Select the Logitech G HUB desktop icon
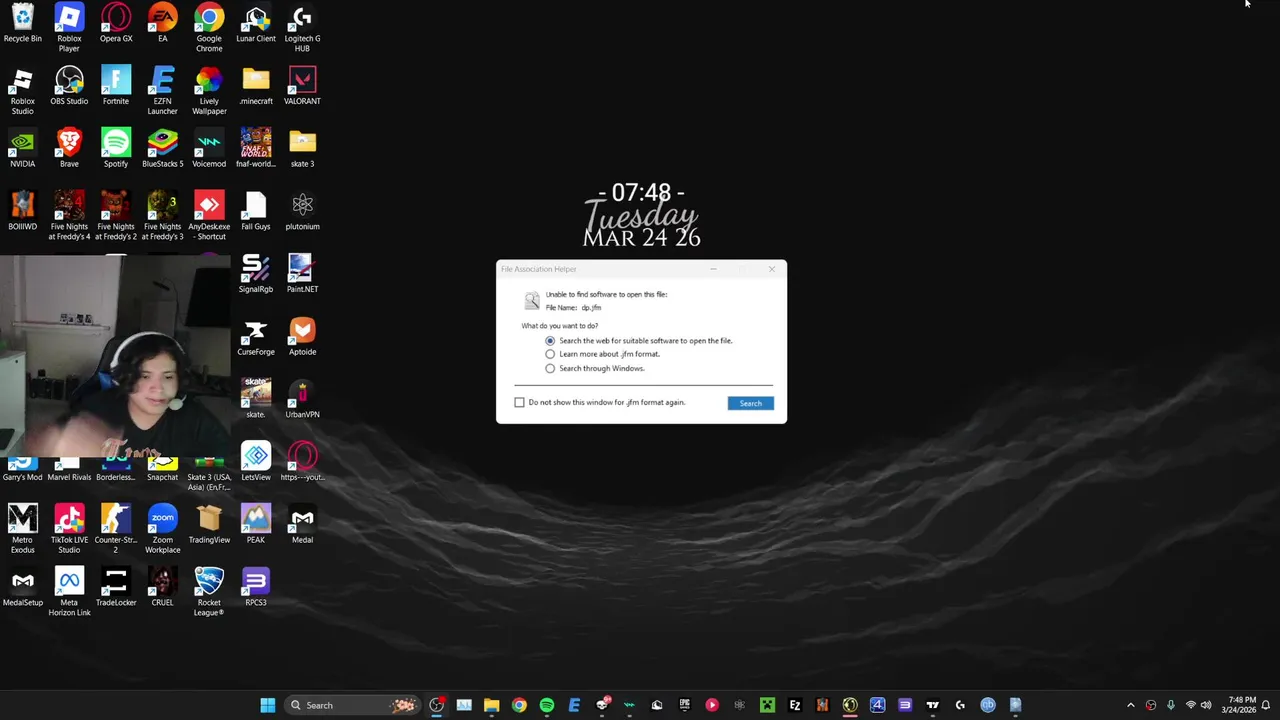Image resolution: width=1280 pixels, height=720 pixels. pos(302,28)
